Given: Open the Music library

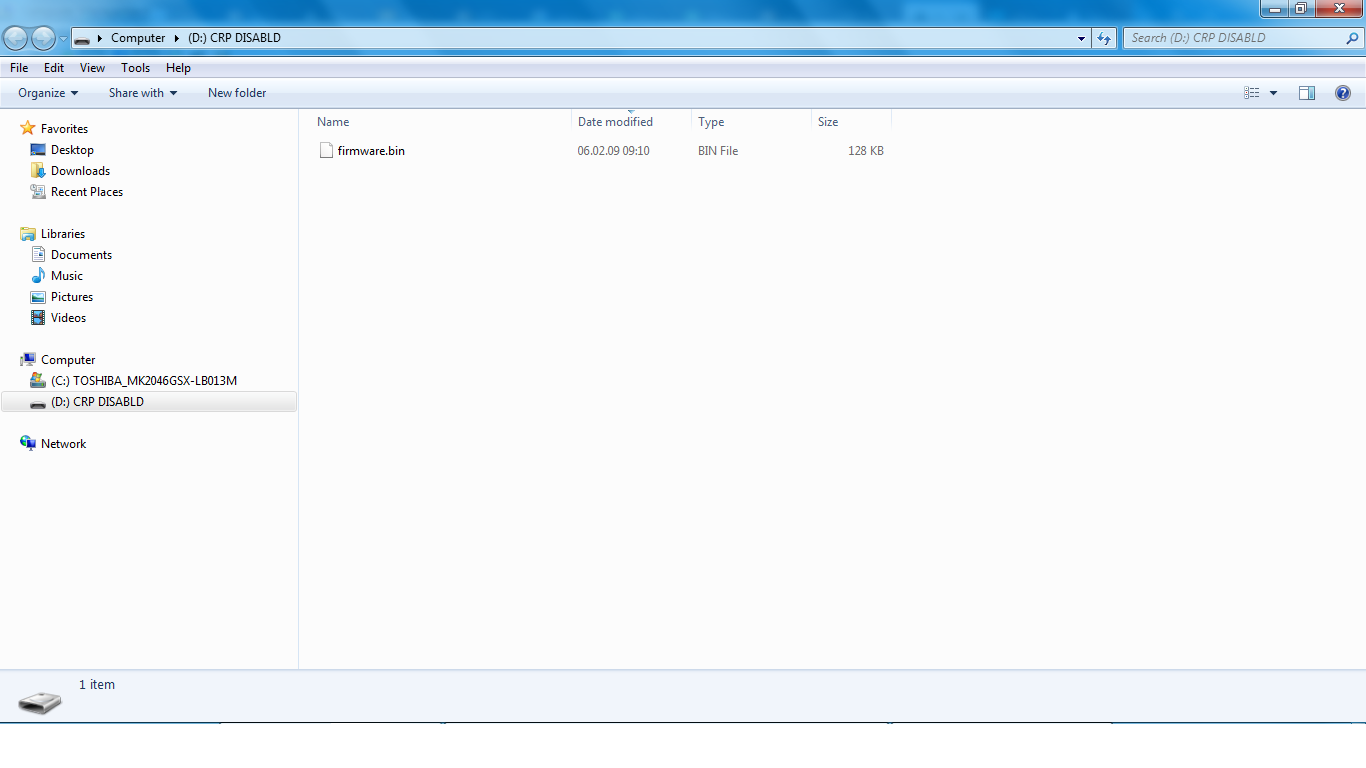Looking at the screenshot, I should click(x=67, y=276).
